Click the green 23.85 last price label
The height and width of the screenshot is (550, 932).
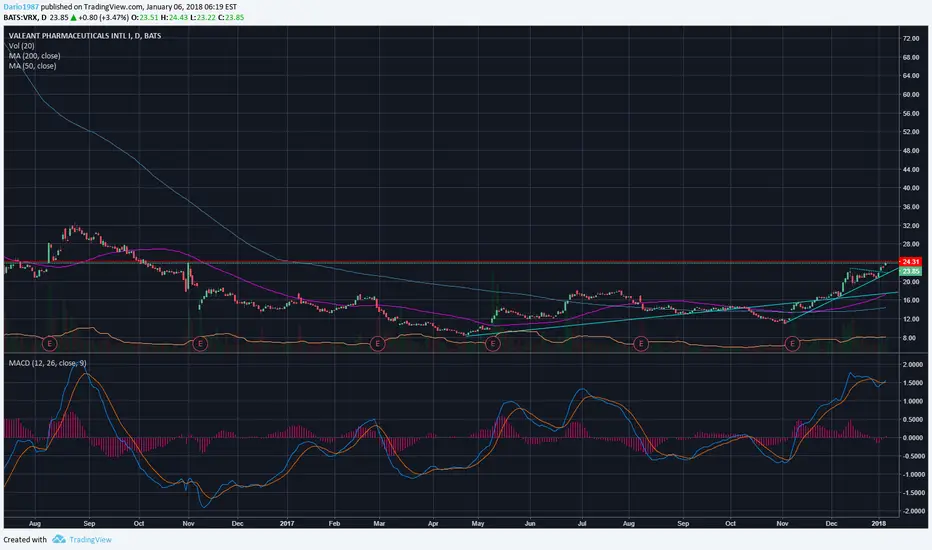click(x=910, y=271)
